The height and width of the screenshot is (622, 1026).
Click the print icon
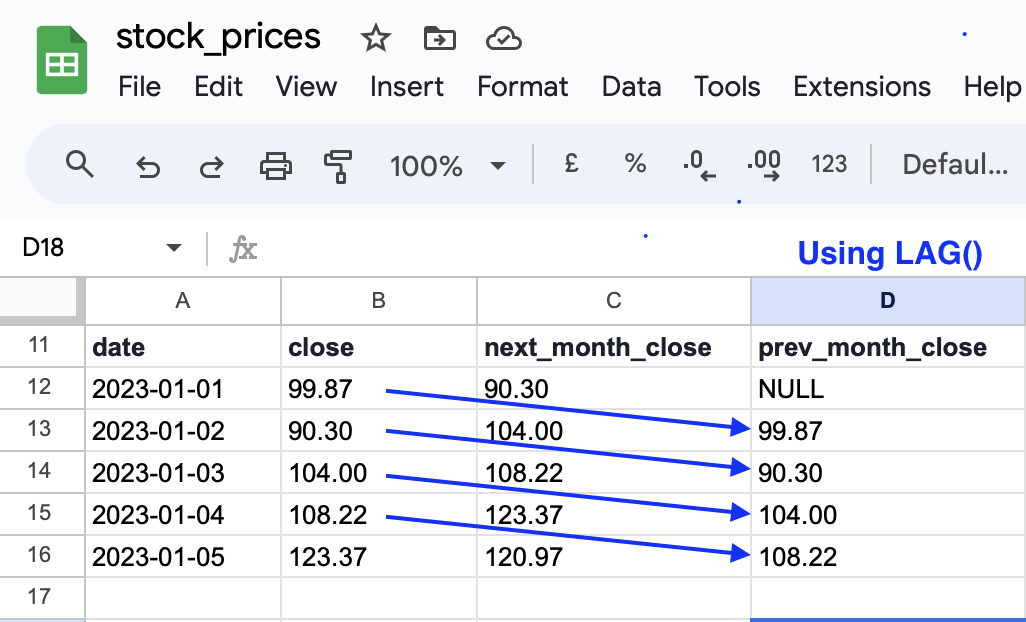(x=275, y=165)
